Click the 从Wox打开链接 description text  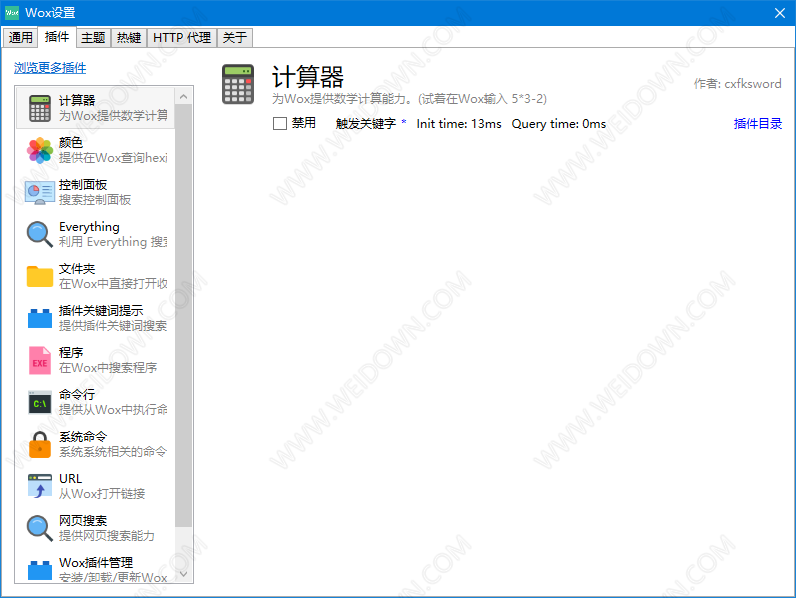click(x=102, y=493)
